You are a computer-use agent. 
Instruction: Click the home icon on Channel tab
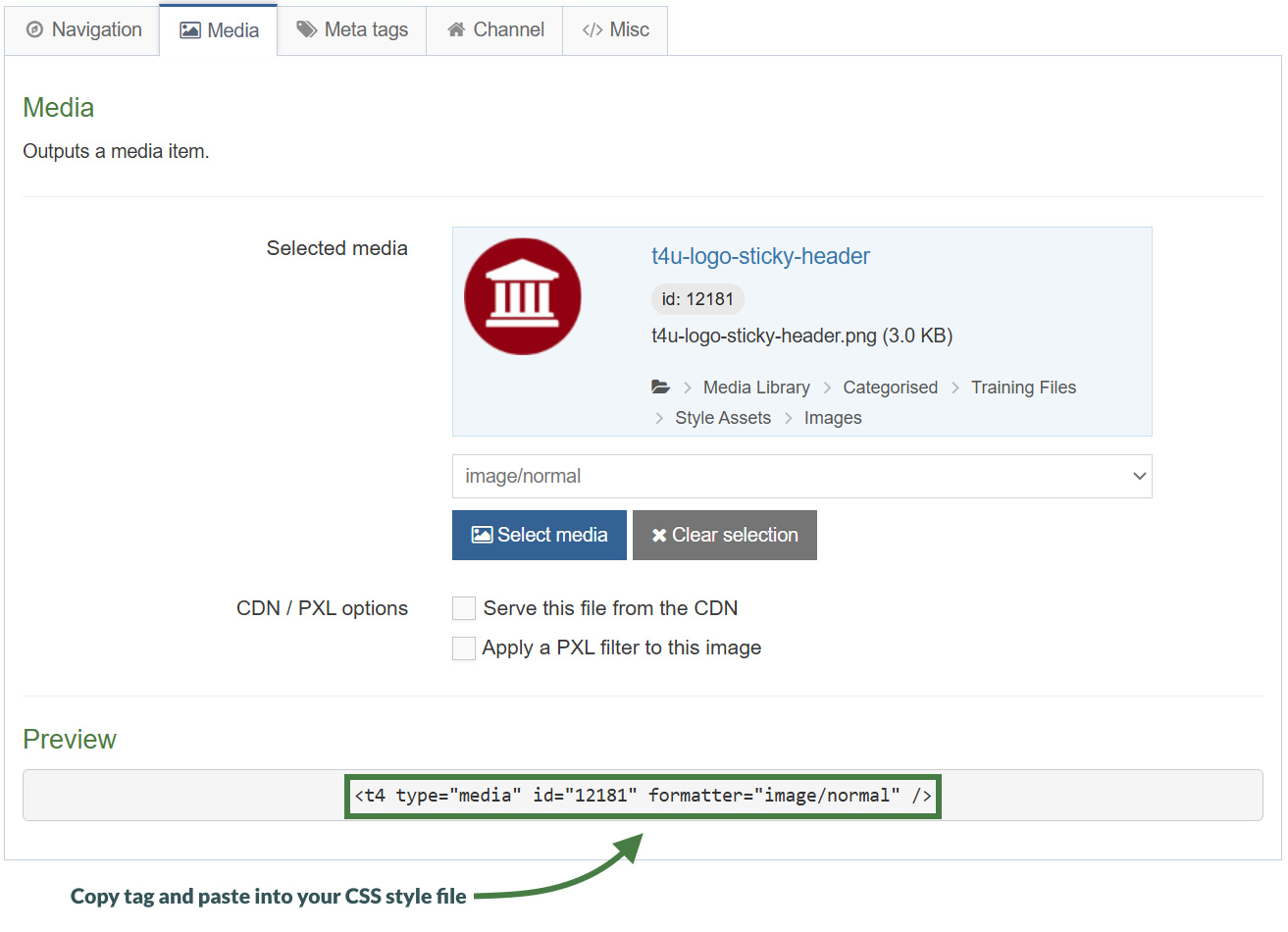tap(456, 30)
